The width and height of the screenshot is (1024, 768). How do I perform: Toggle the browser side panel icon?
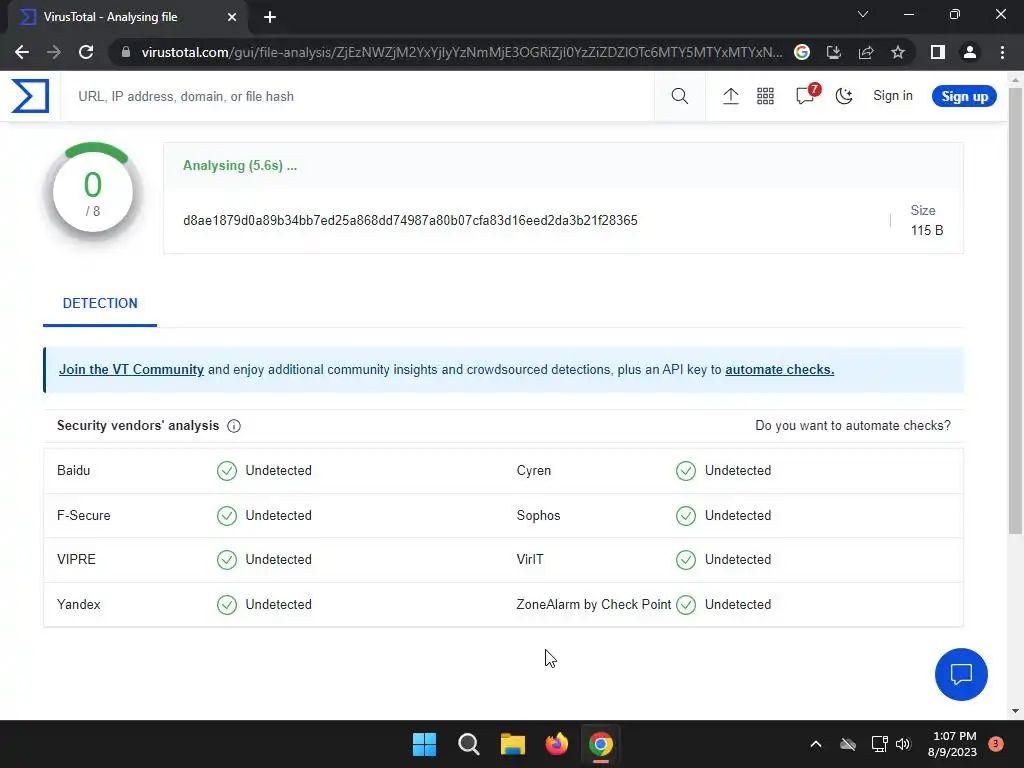pyautogui.click(x=937, y=52)
